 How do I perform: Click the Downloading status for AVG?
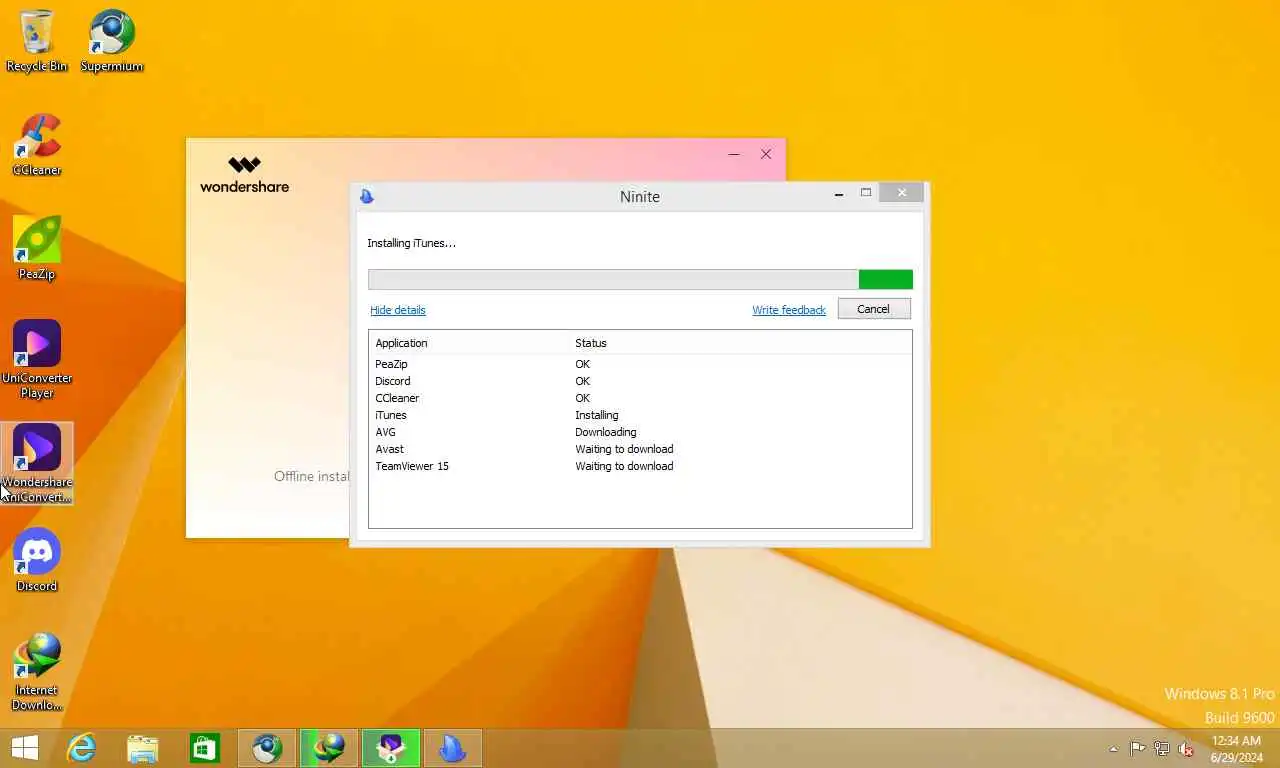606,432
